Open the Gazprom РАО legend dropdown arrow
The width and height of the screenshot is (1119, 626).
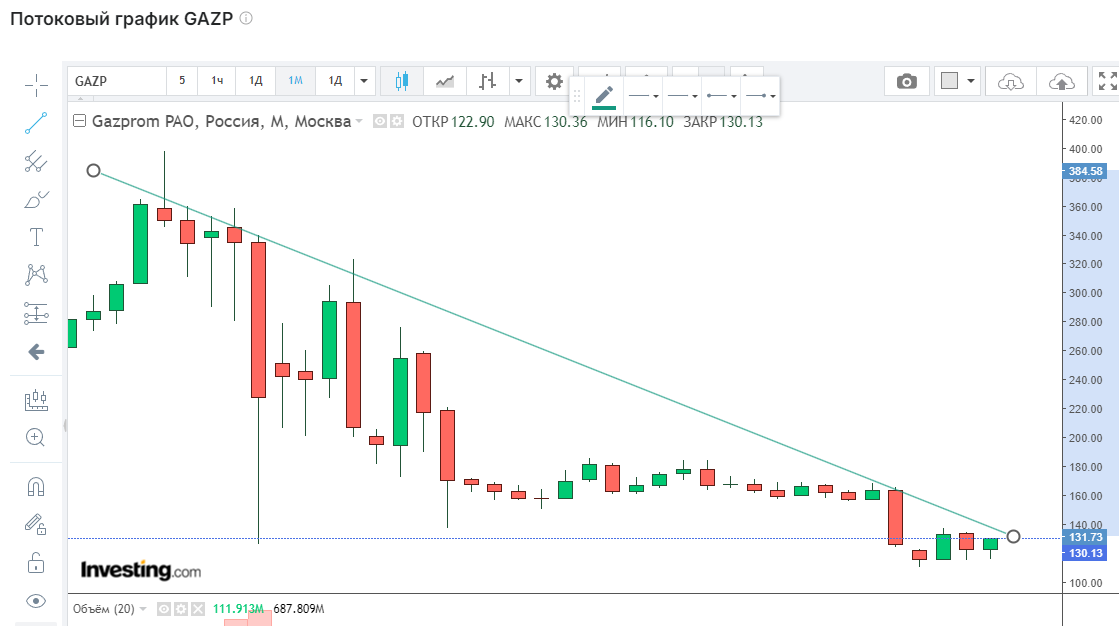359,121
